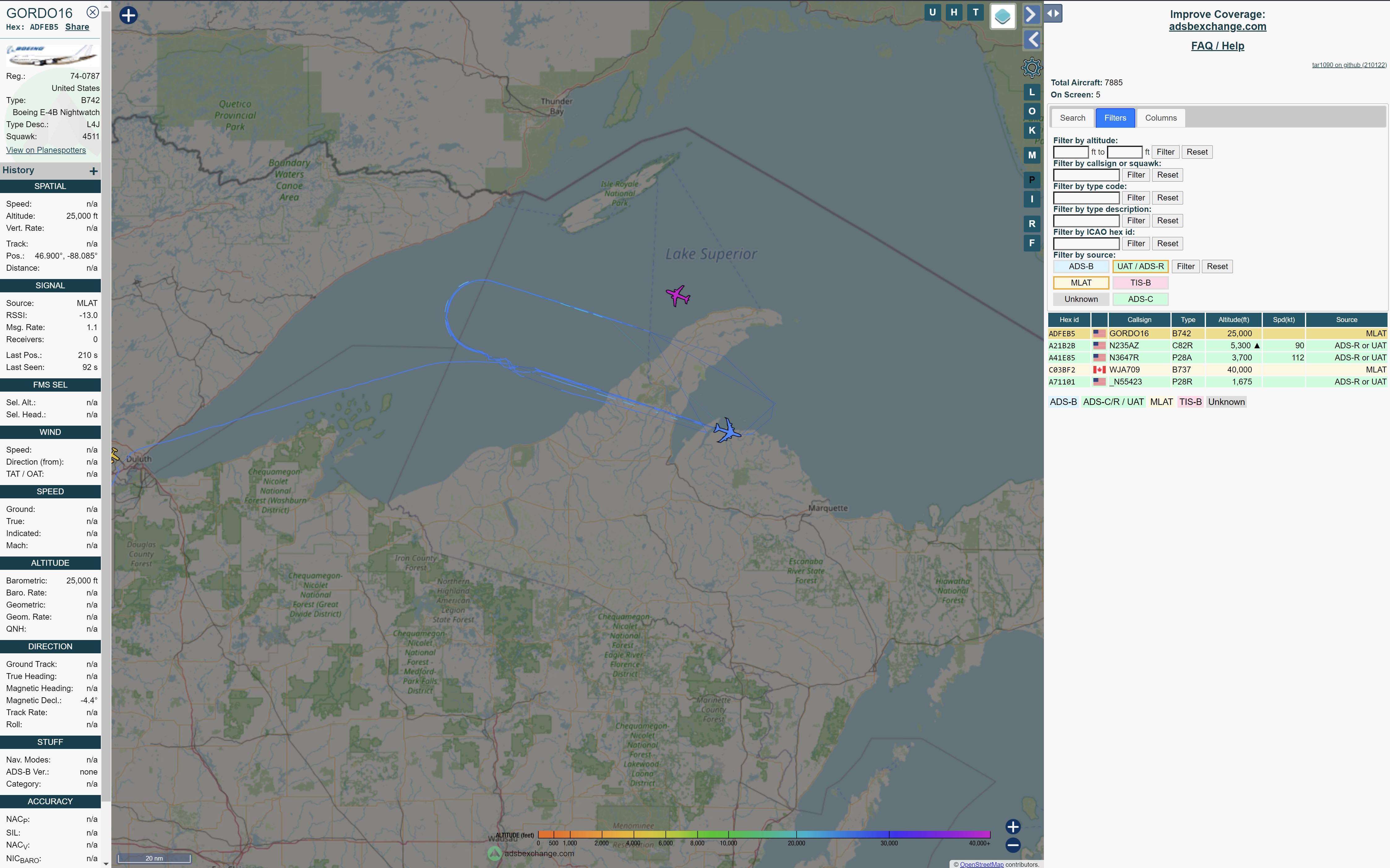Select UAT / ADS-R source option
1390x868 pixels.
[x=1140, y=266]
